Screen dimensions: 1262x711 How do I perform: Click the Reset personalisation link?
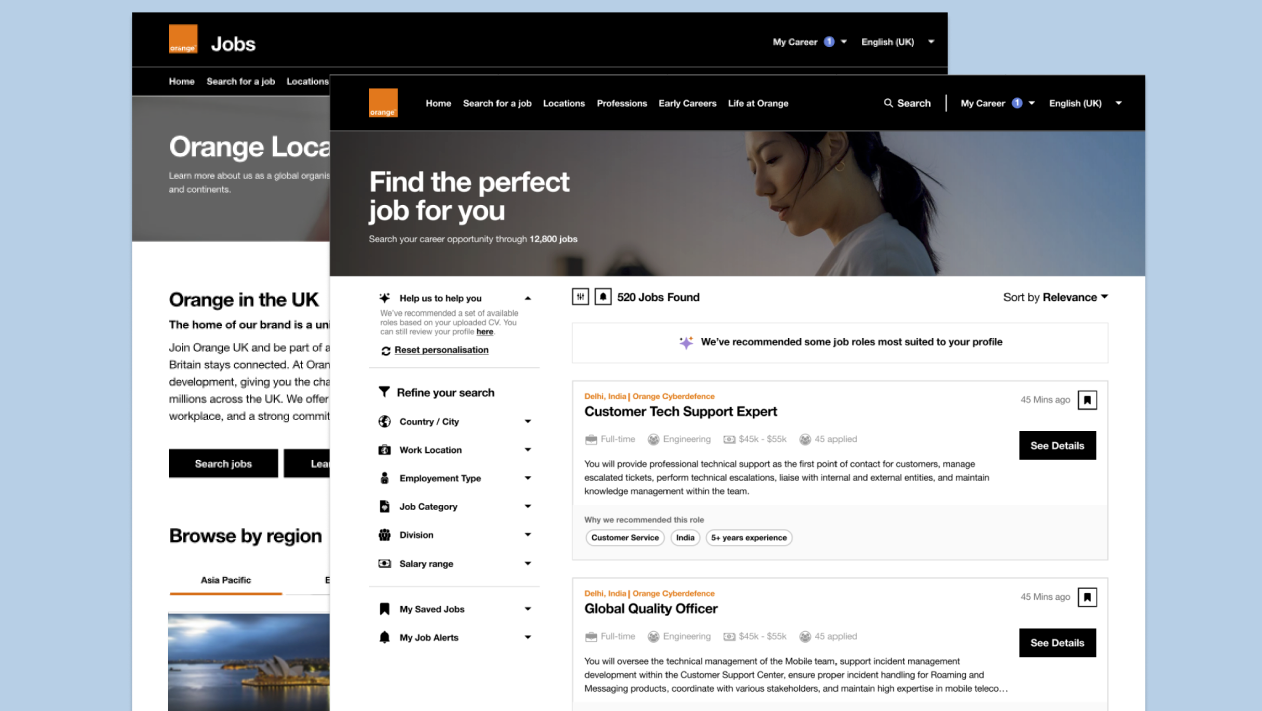(x=441, y=350)
